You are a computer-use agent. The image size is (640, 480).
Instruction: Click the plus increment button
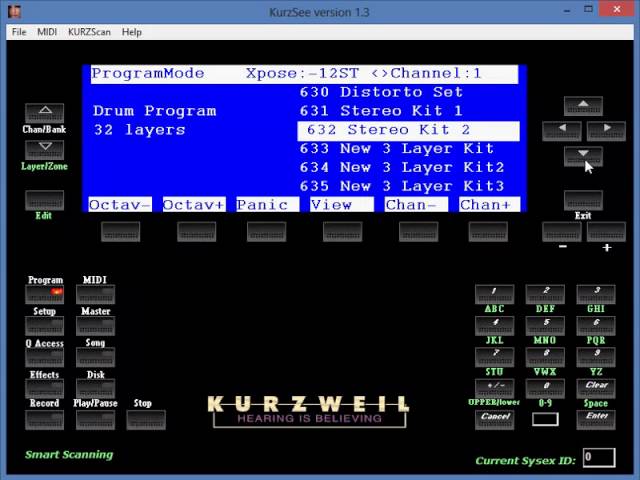[606, 231]
